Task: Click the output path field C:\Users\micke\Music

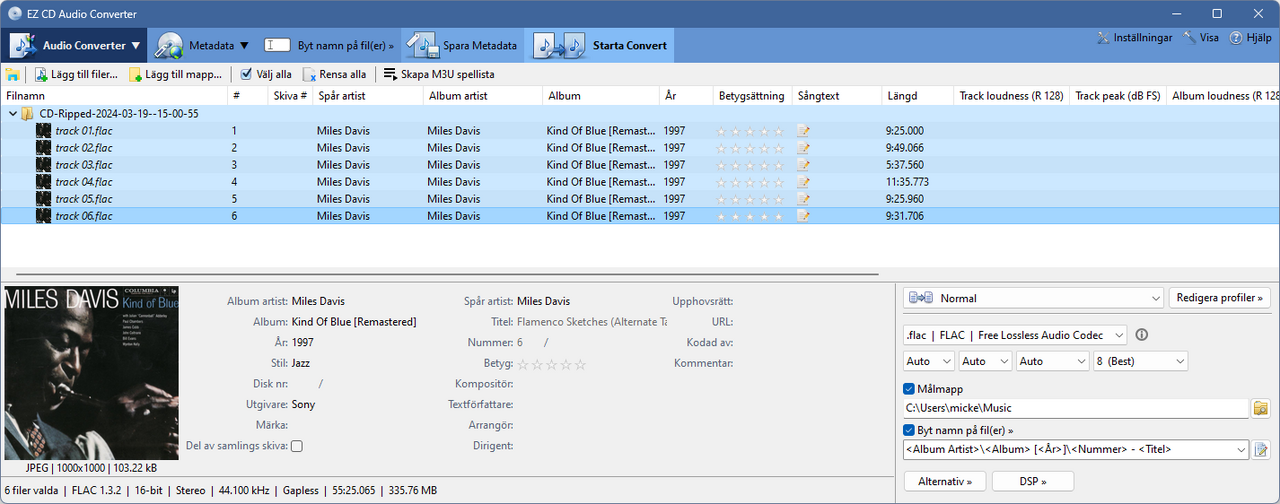Action: (1076, 408)
